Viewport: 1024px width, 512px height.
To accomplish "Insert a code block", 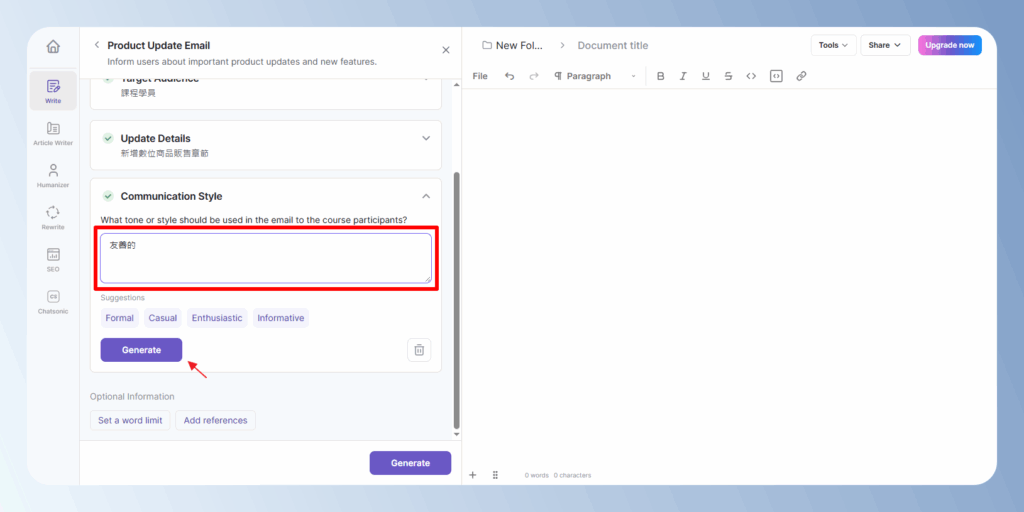I will (776, 76).
